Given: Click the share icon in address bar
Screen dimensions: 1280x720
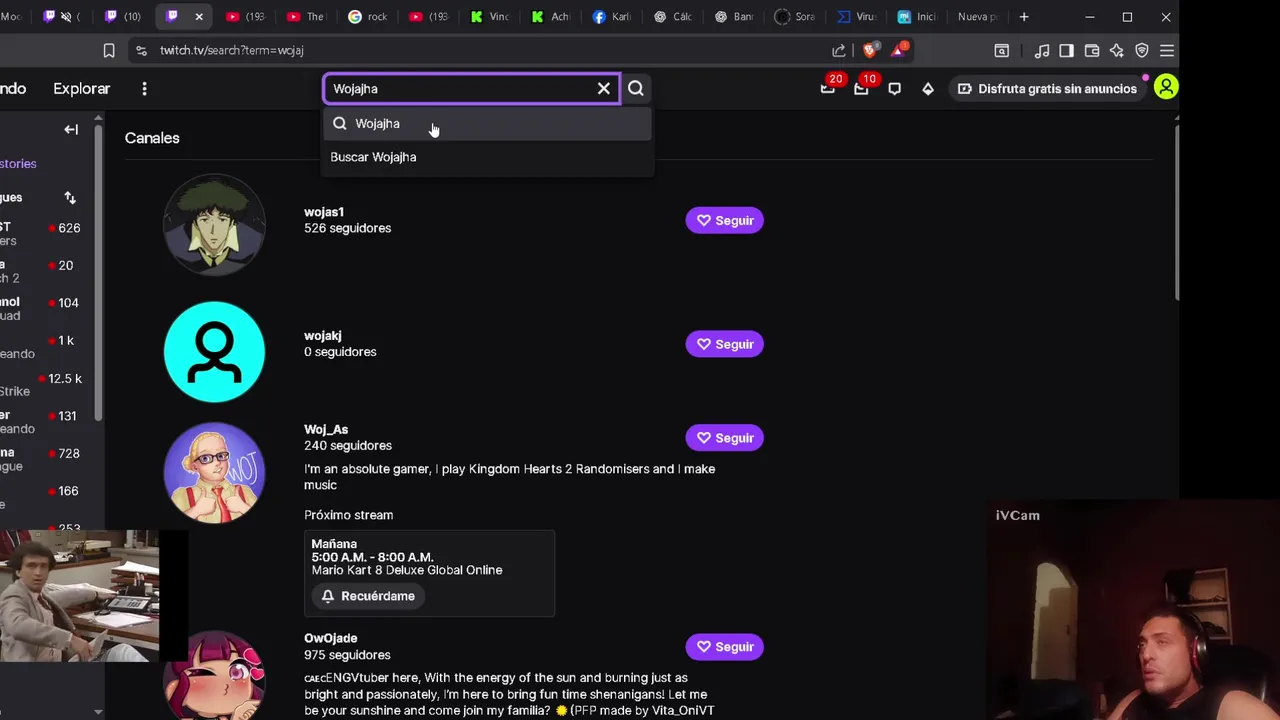Looking at the screenshot, I should [x=838, y=50].
